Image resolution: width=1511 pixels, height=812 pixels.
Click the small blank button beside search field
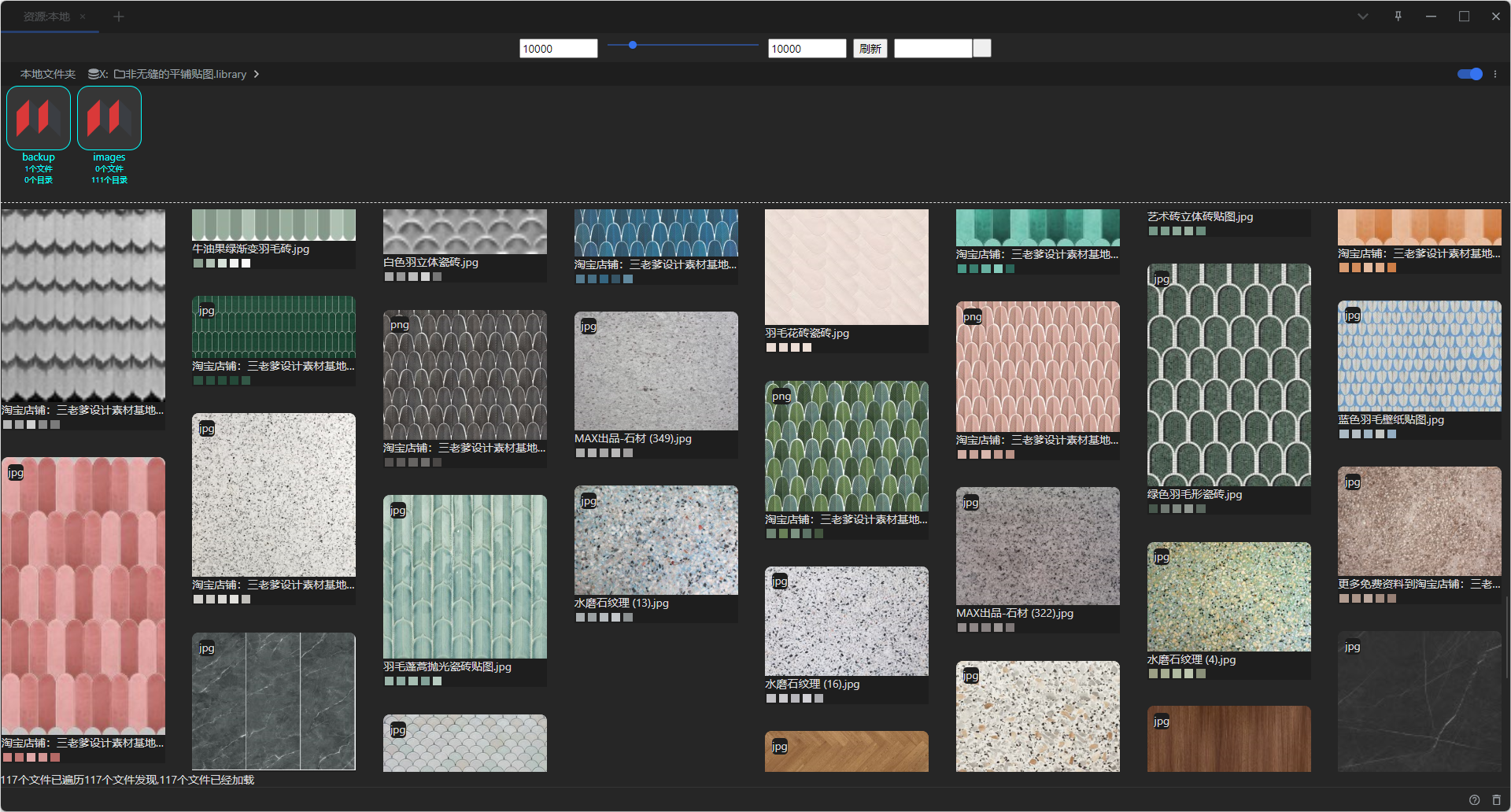pyautogui.click(x=981, y=49)
